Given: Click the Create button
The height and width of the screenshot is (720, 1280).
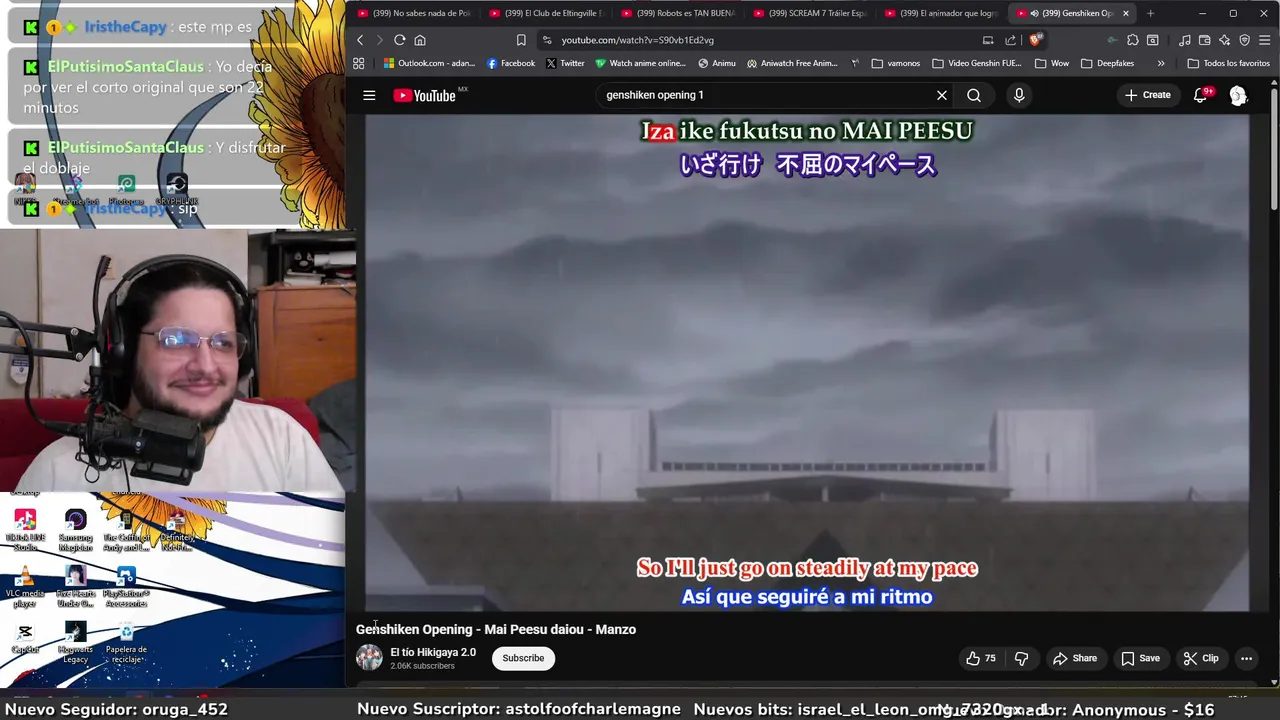Looking at the screenshot, I should pyautogui.click(x=1147, y=95).
